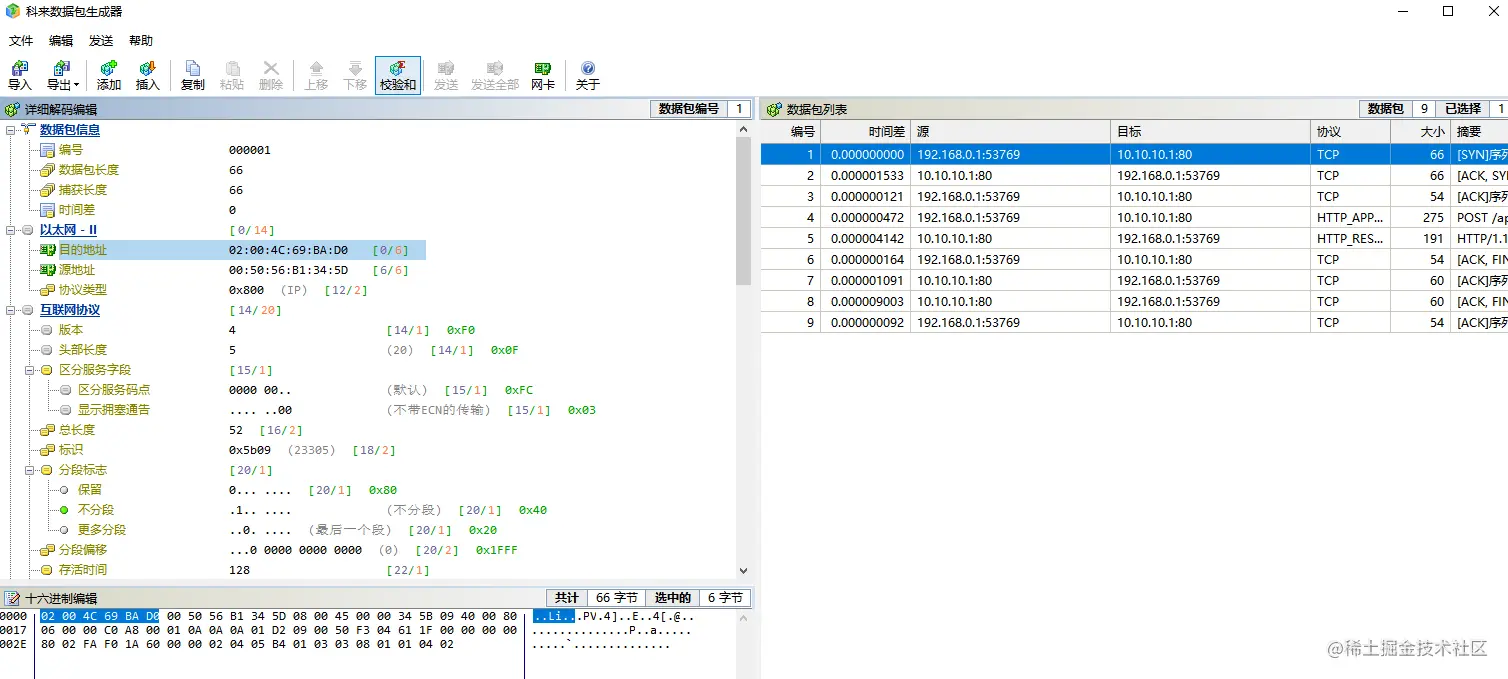Select the 捕获长度 row
This screenshot has height=679, width=1508.
141,190
